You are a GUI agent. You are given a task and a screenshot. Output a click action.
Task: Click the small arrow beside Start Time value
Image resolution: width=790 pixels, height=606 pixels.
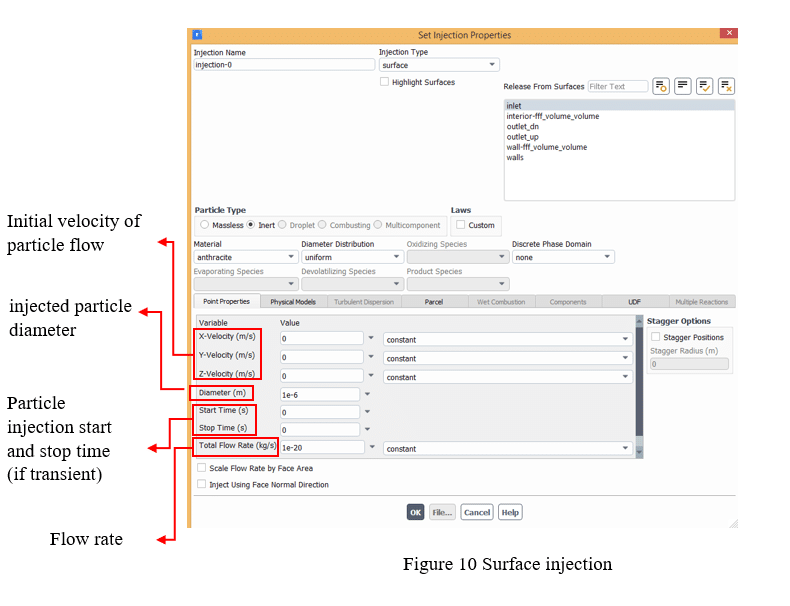[369, 412]
